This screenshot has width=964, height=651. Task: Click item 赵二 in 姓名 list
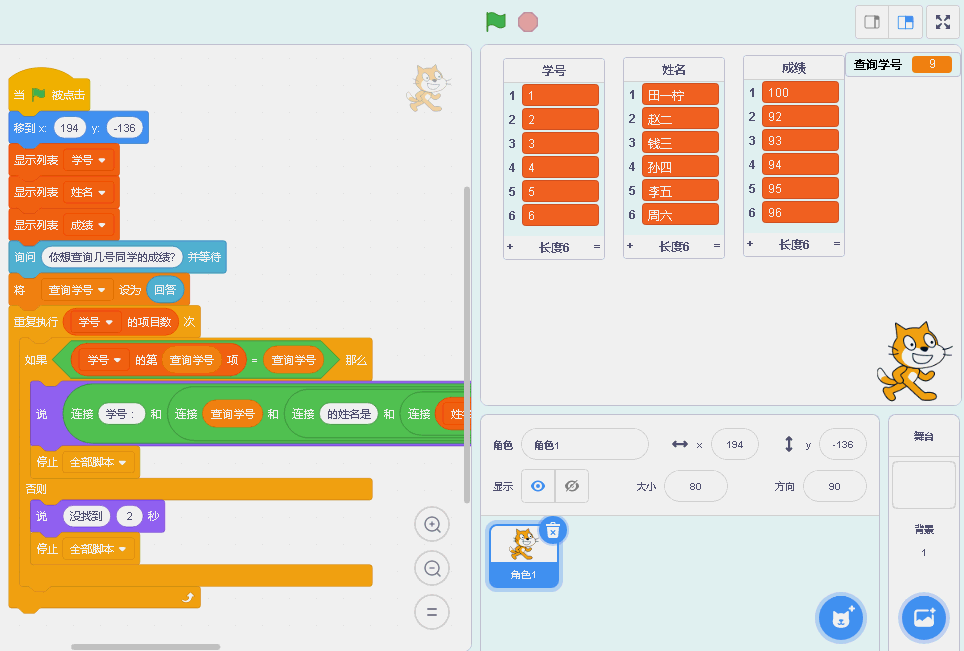680,119
